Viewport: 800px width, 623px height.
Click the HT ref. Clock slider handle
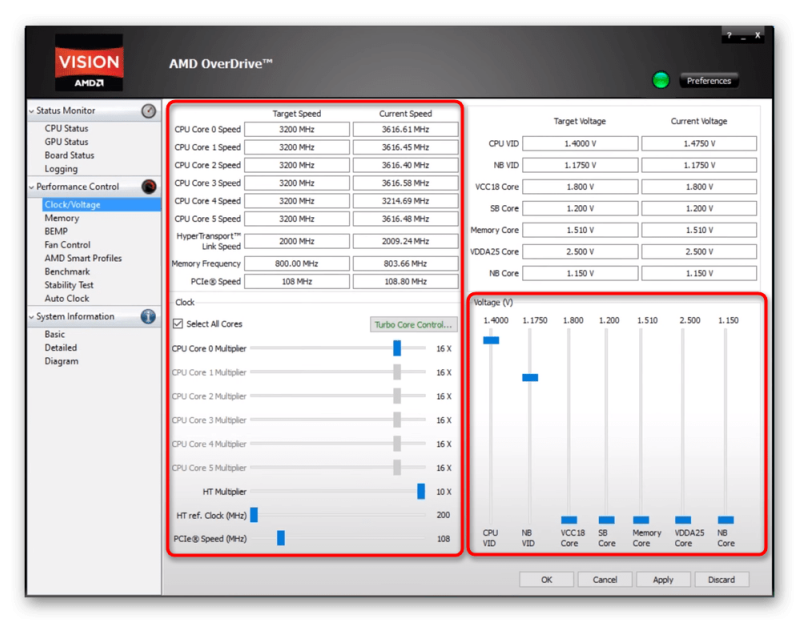tap(254, 515)
